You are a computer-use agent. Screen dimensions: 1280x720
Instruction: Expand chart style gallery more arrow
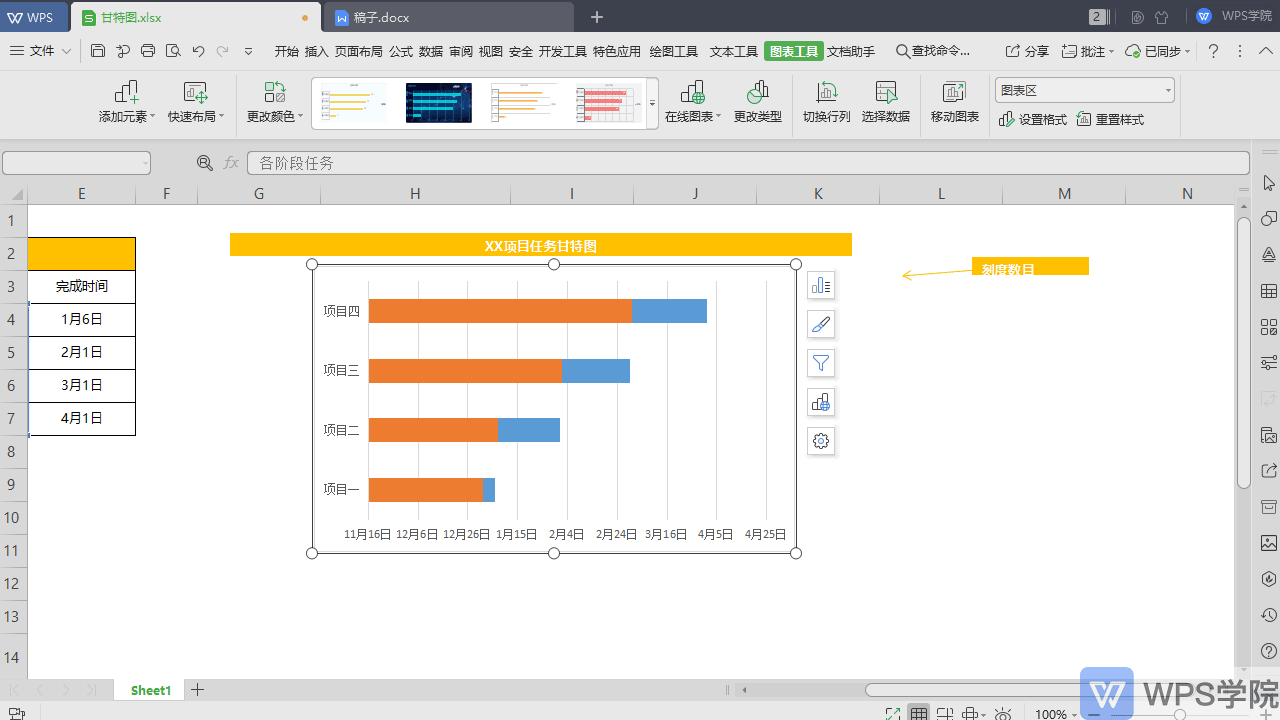tap(652, 104)
